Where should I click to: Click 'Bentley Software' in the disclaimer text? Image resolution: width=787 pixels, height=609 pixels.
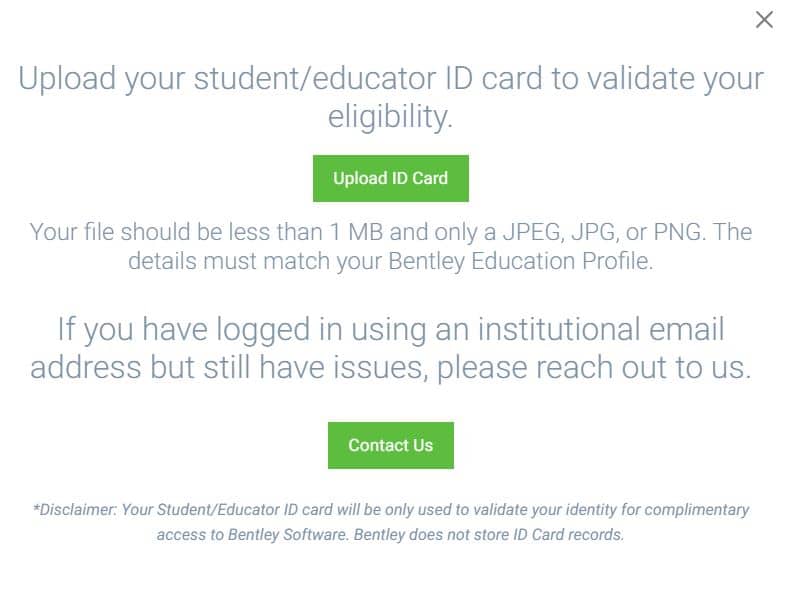point(288,535)
